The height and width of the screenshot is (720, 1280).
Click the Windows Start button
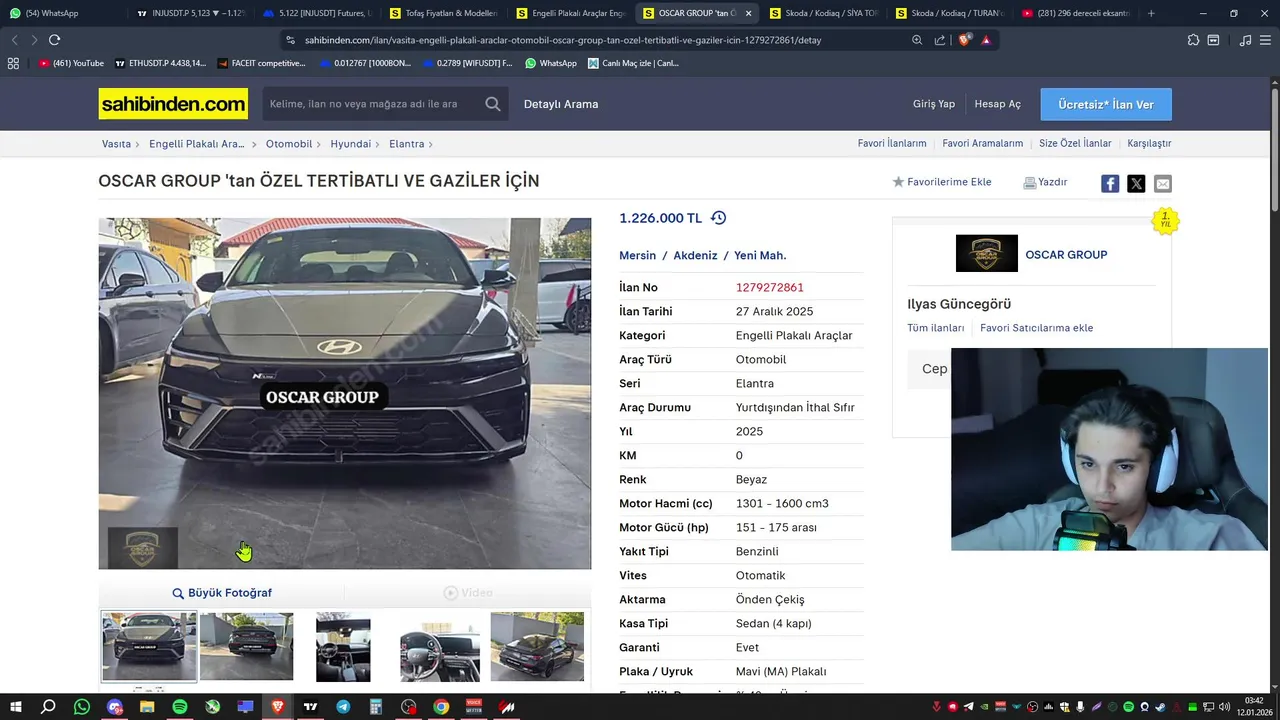(x=16, y=707)
